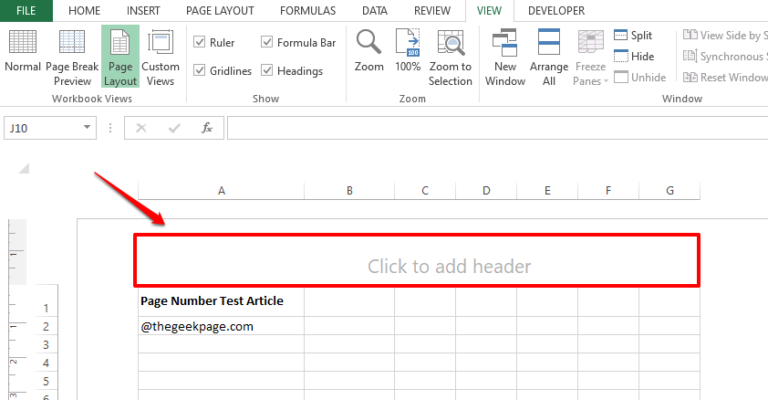Open Custom Views dialog
The image size is (768, 400).
pos(160,58)
